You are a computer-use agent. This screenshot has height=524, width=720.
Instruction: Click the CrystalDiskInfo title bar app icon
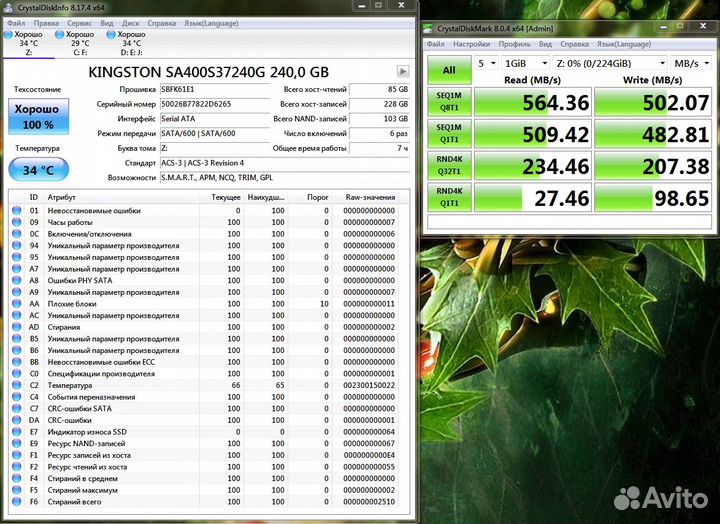pyautogui.click(x=7, y=7)
